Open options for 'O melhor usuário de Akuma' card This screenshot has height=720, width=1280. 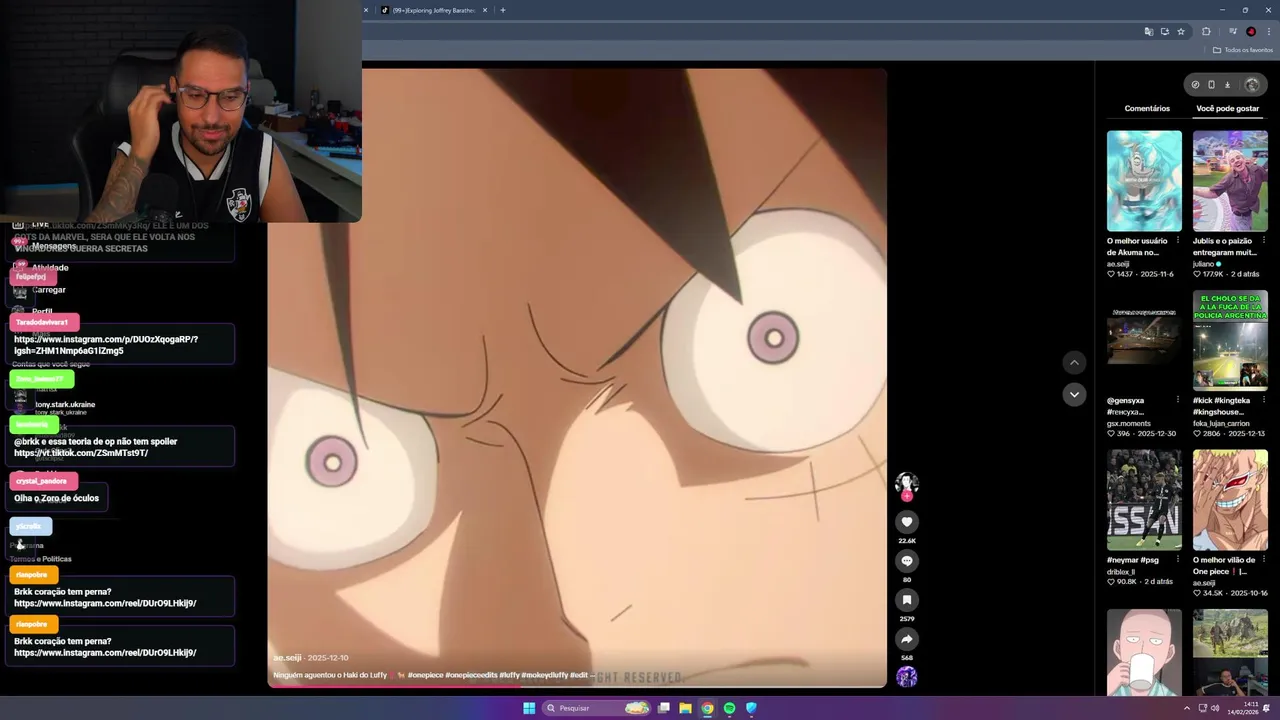pos(1177,241)
